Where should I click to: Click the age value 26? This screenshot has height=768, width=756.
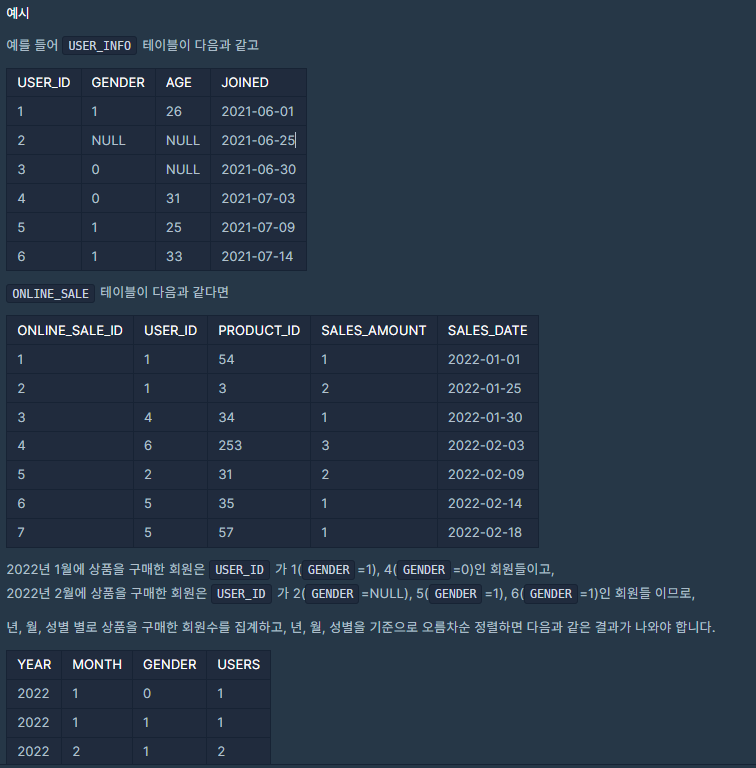pyautogui.click(x=174, y=111)
